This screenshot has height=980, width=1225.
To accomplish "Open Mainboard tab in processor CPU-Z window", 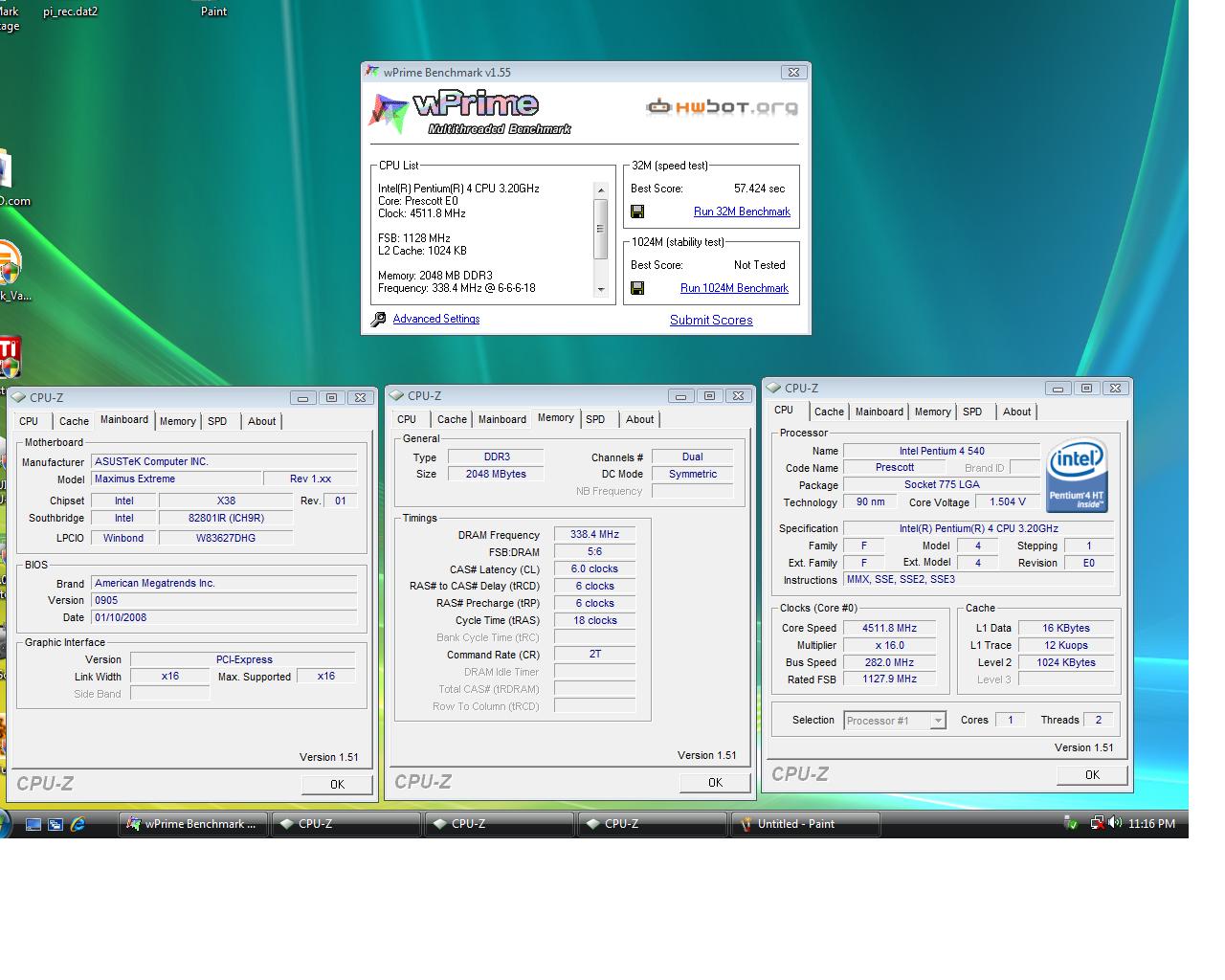I will [880, 412].
